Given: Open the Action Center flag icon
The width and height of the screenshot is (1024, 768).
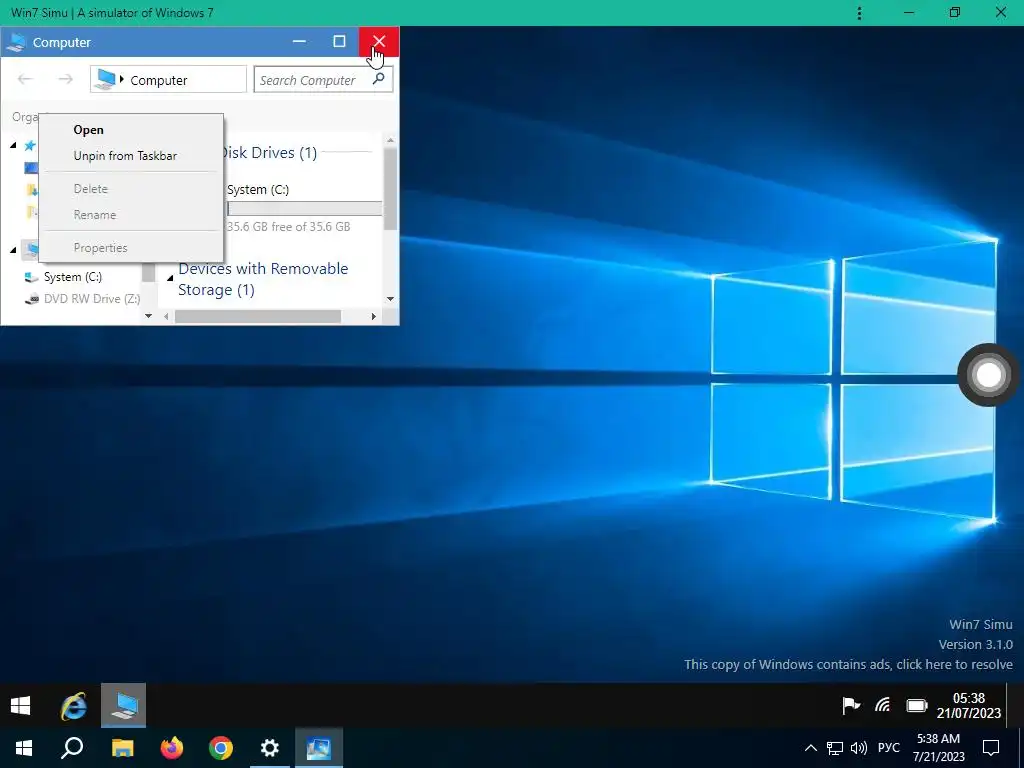Looking at the screenshot, I should point(850,705).
